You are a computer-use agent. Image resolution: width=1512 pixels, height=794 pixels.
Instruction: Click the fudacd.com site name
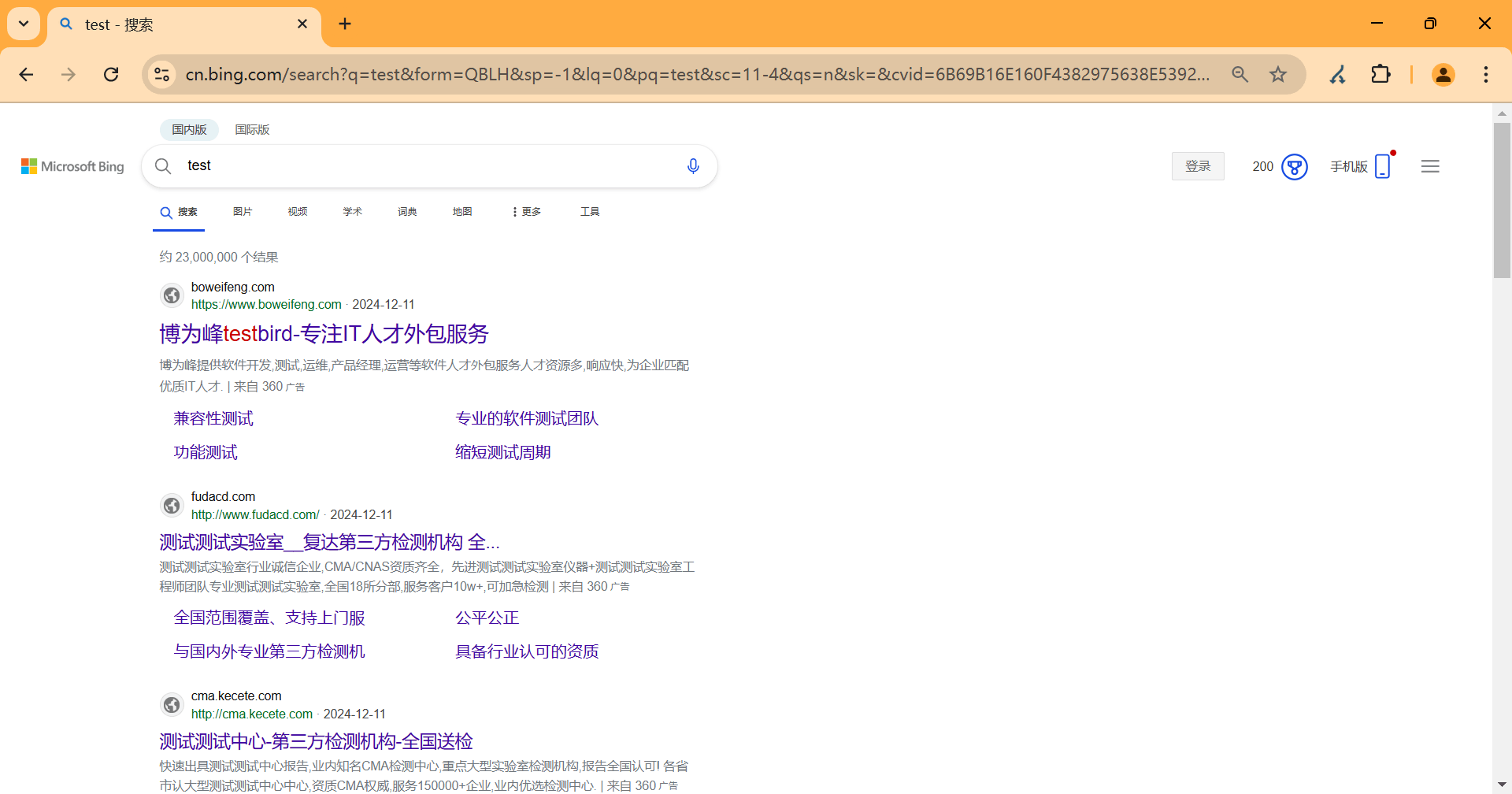coord(224,496)
